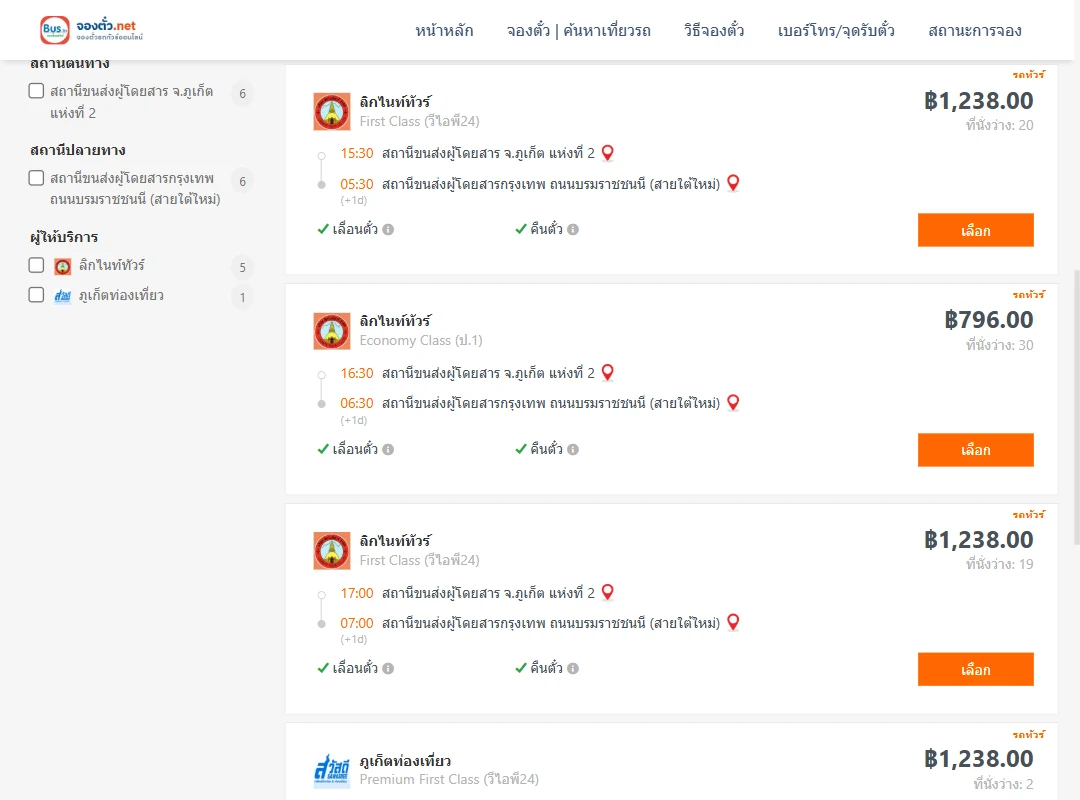Open เลื่อนตั๋ว info icon for 17:00 trip
The image size is (1080, 800).
[x=388, y=668]
